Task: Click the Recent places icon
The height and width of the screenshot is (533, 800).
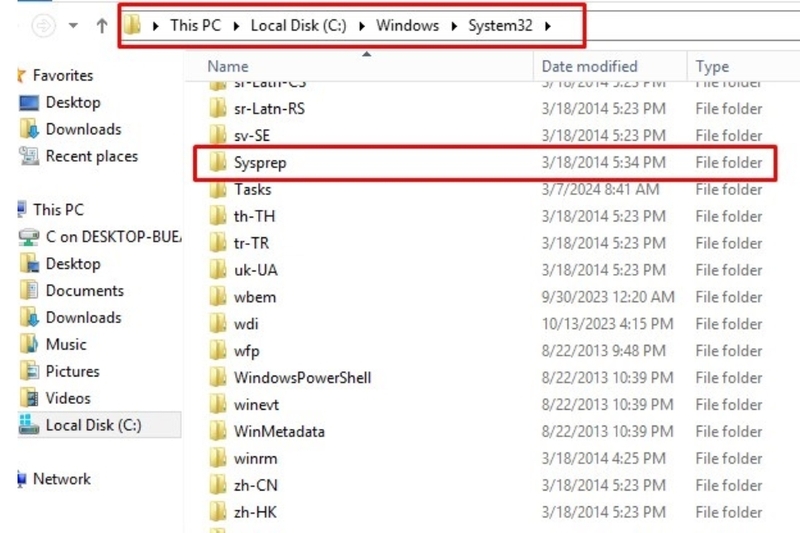Action: tap(29, 156)
